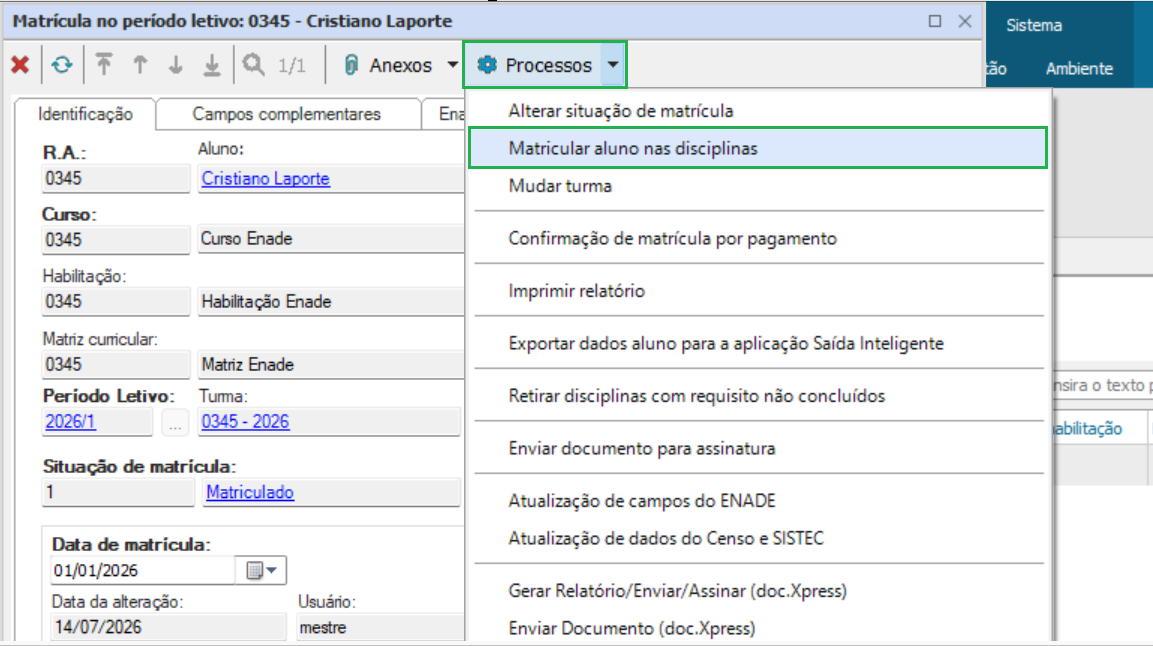Screen dimensions: 1153x646
Task: Switch to Identificação tab
Action: tap(85, 114)
